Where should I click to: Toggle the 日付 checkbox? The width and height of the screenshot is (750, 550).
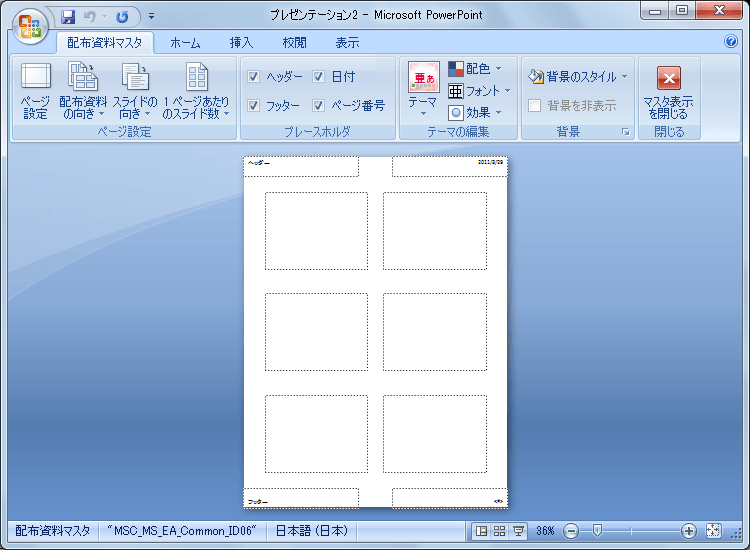tap(319, 77)
